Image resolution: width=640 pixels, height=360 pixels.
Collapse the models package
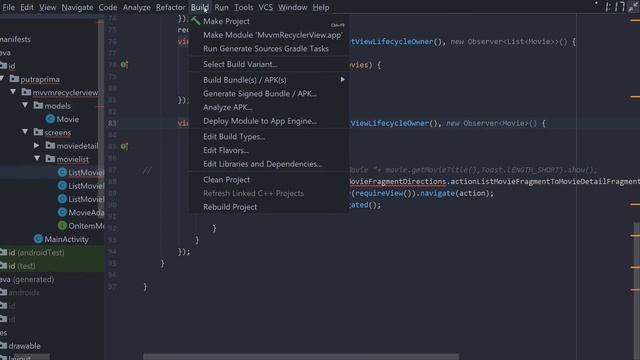click(x=25, y=105)
